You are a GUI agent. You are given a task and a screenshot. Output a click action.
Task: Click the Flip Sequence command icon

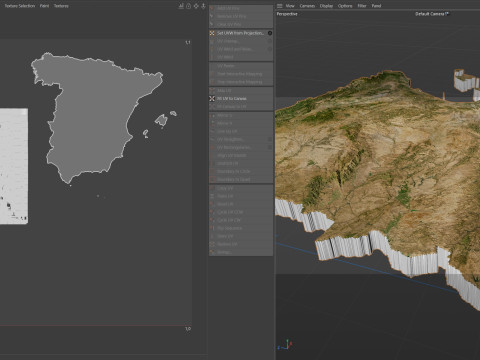pos(212,228)
